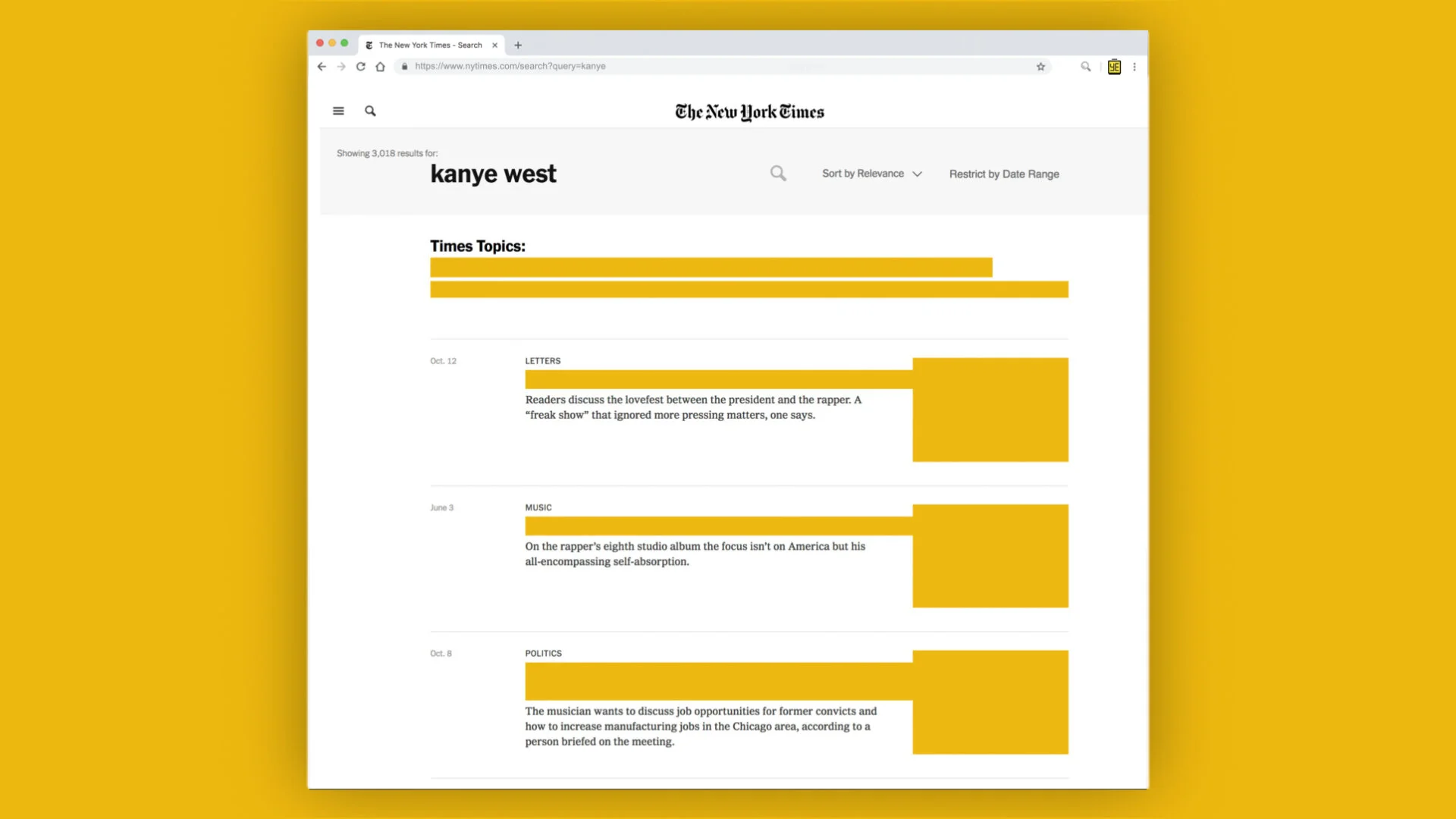The height and width of the screenshot is (819, 1456).
Task: Click the Oct. 12 date label
Action: click(x=443, y=361)
